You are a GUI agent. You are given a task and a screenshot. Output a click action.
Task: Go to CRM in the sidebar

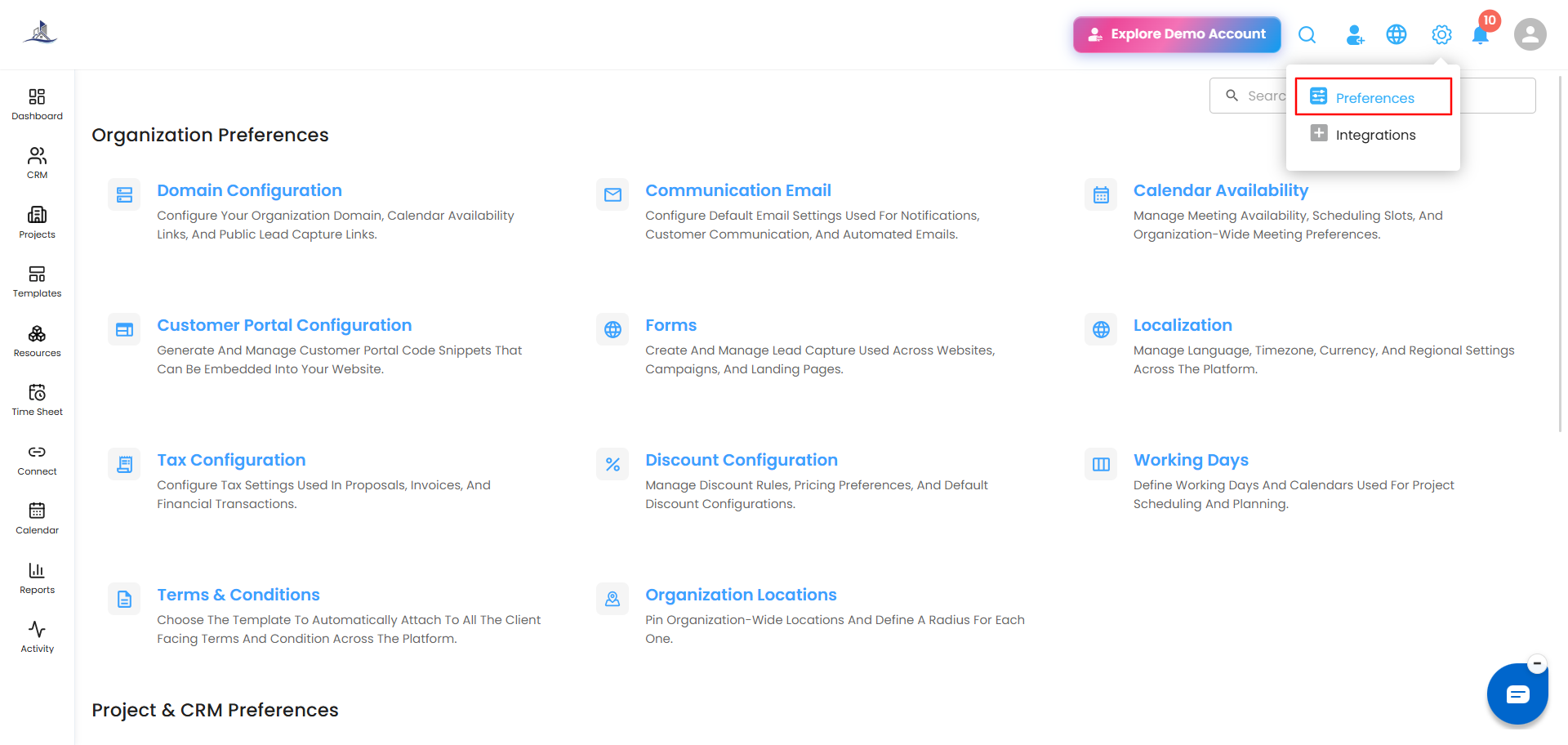tap(37, 163)
